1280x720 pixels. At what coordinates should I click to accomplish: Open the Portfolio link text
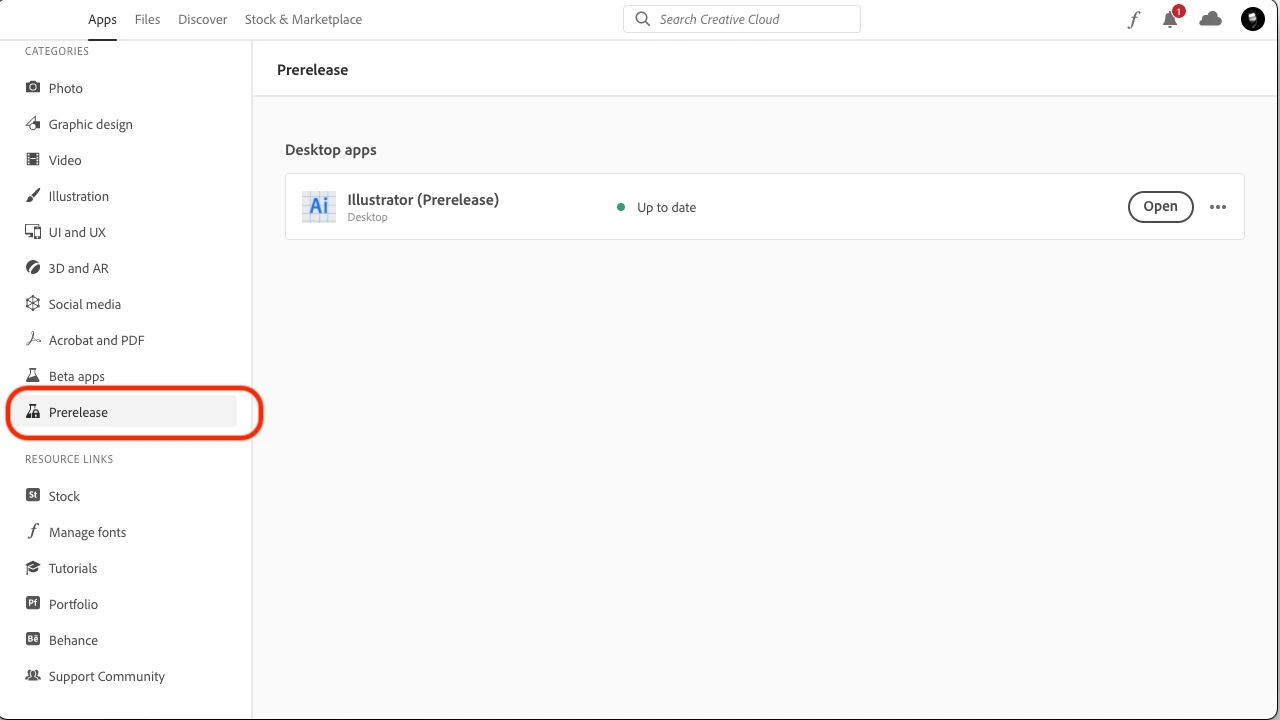[74, 604]
